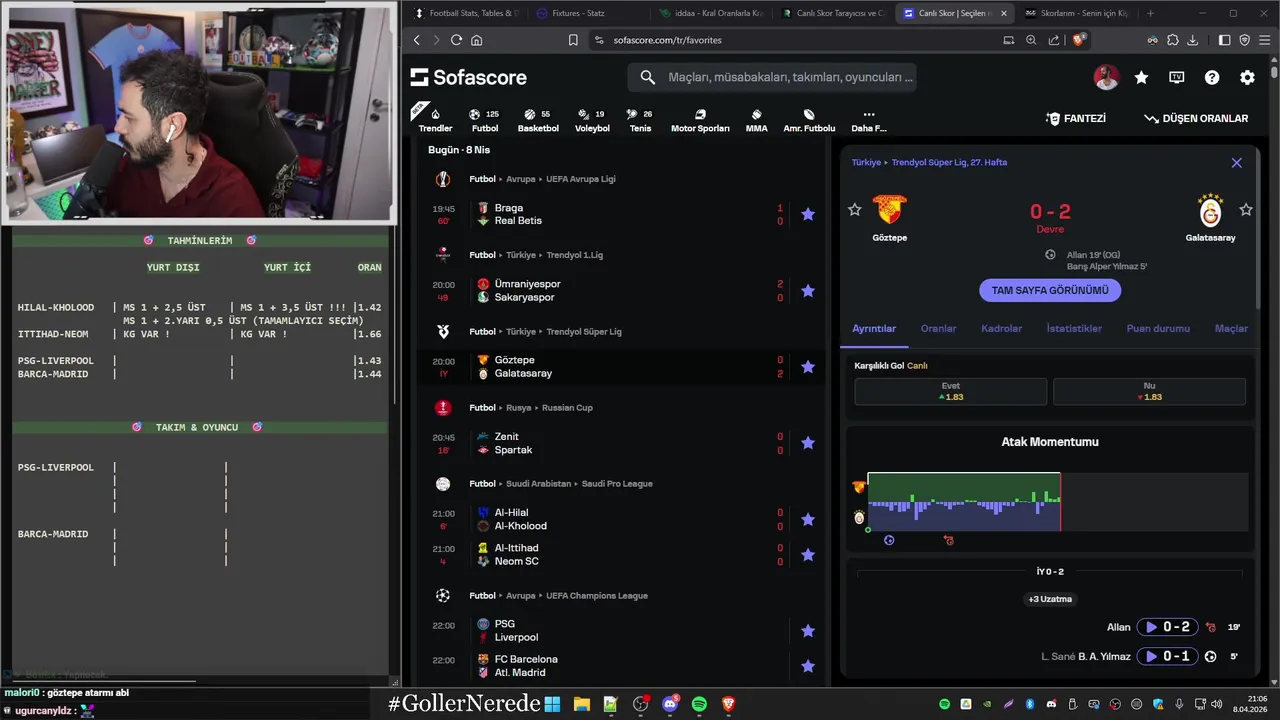Screen dimensions: 1280x720
Task: Expand the Daha F... more sports menu
Action: (868, 120)
